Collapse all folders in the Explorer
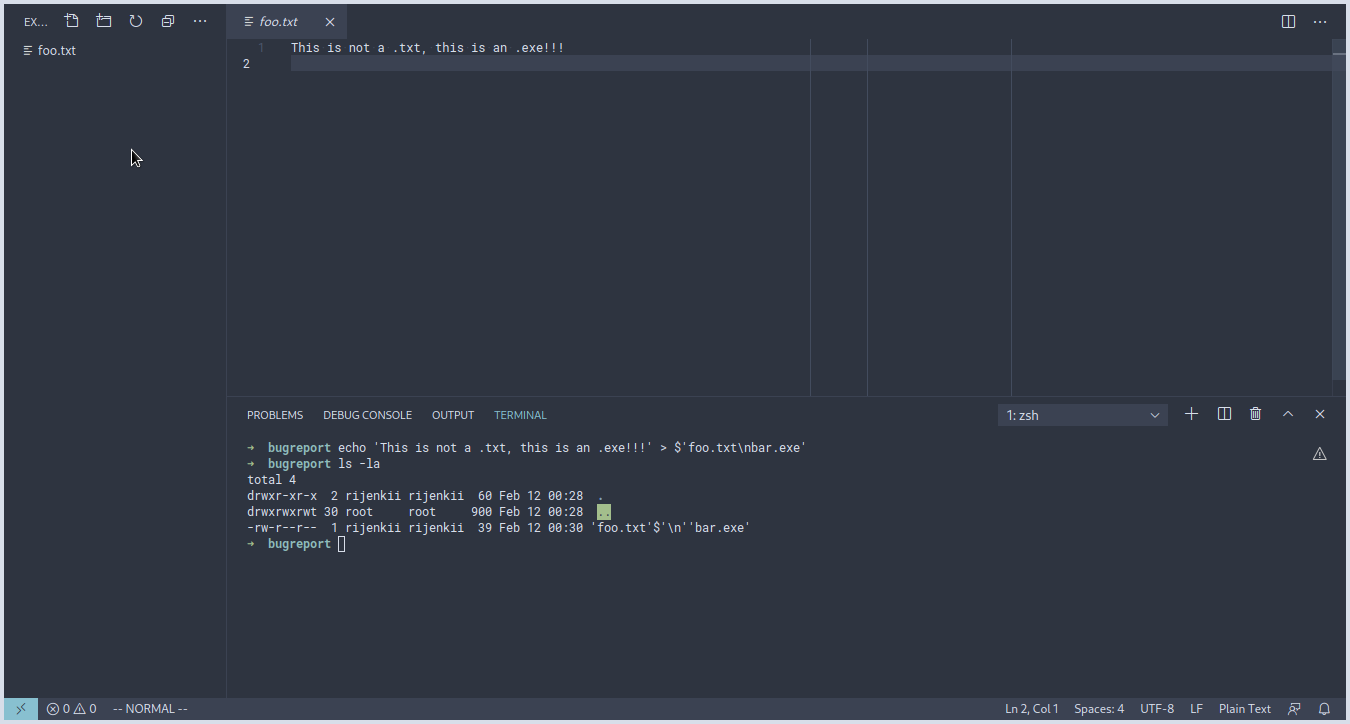The image size is (1350, 724). click(x=167, y=20)
